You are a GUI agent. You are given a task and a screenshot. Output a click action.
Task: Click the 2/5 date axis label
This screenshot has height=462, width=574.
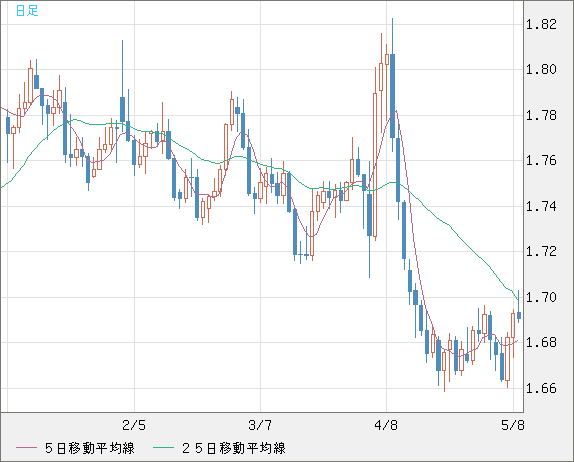134,425
